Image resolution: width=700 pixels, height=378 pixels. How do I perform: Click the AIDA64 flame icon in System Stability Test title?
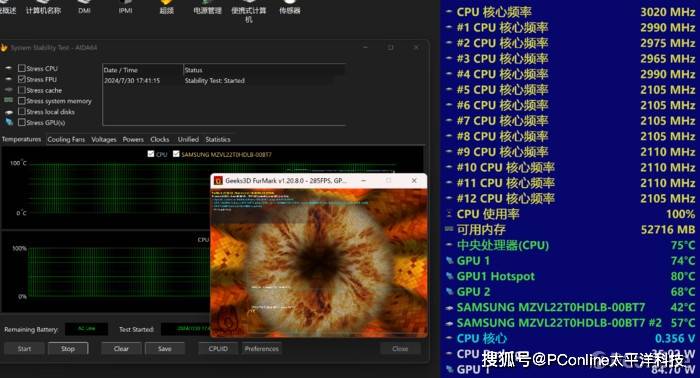pos(4,48)
